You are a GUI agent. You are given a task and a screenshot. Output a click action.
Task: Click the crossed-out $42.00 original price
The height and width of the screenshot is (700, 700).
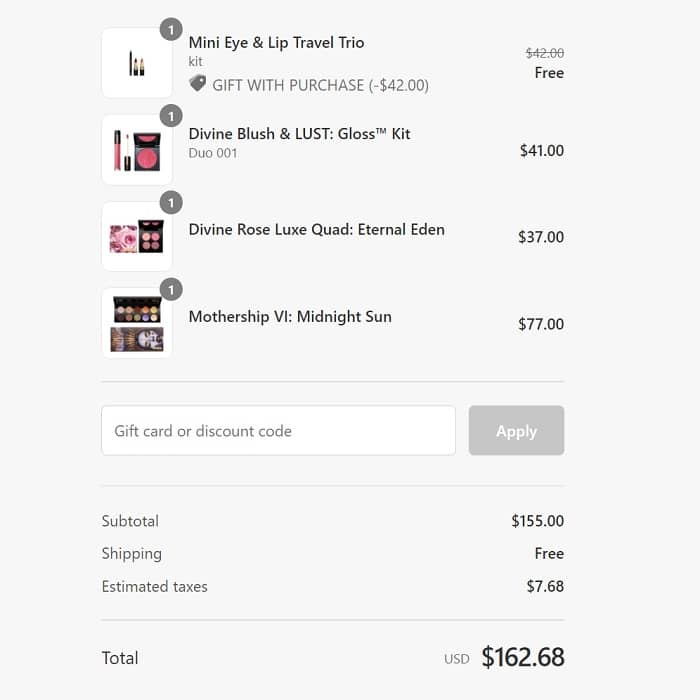click(x=544, y=53)
